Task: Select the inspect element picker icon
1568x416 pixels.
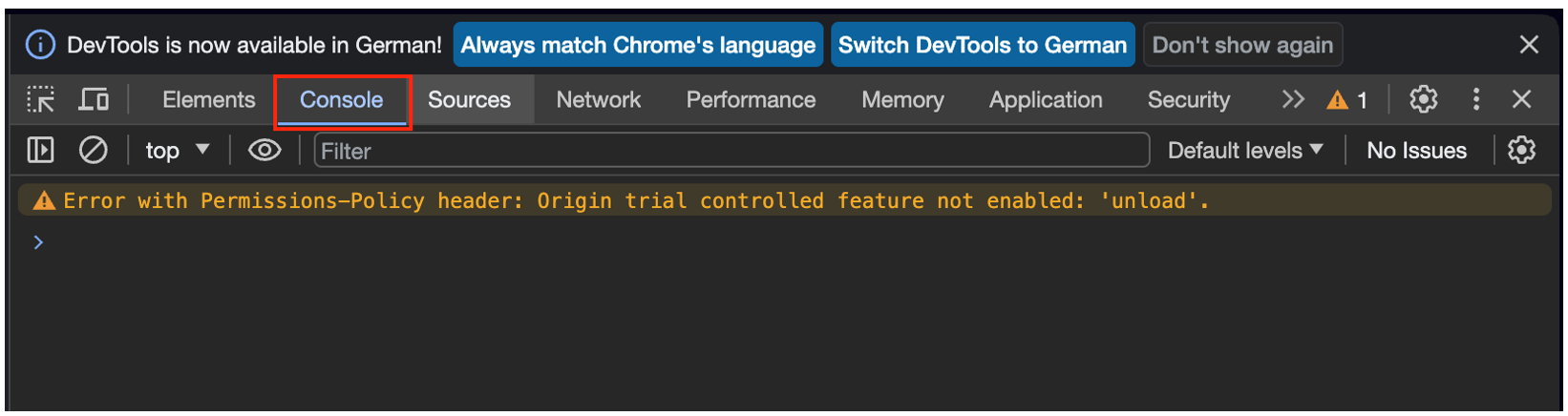Action: (40, 99)
